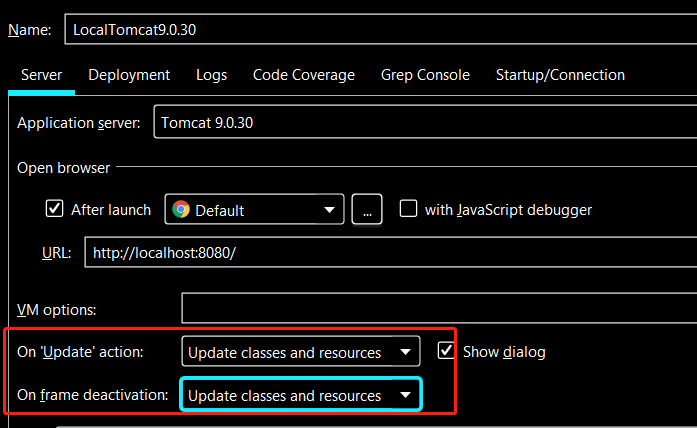This screenshot has width=697, height=428.
Task: Click the browse '...' button next to browser
Action: point(367,209)
